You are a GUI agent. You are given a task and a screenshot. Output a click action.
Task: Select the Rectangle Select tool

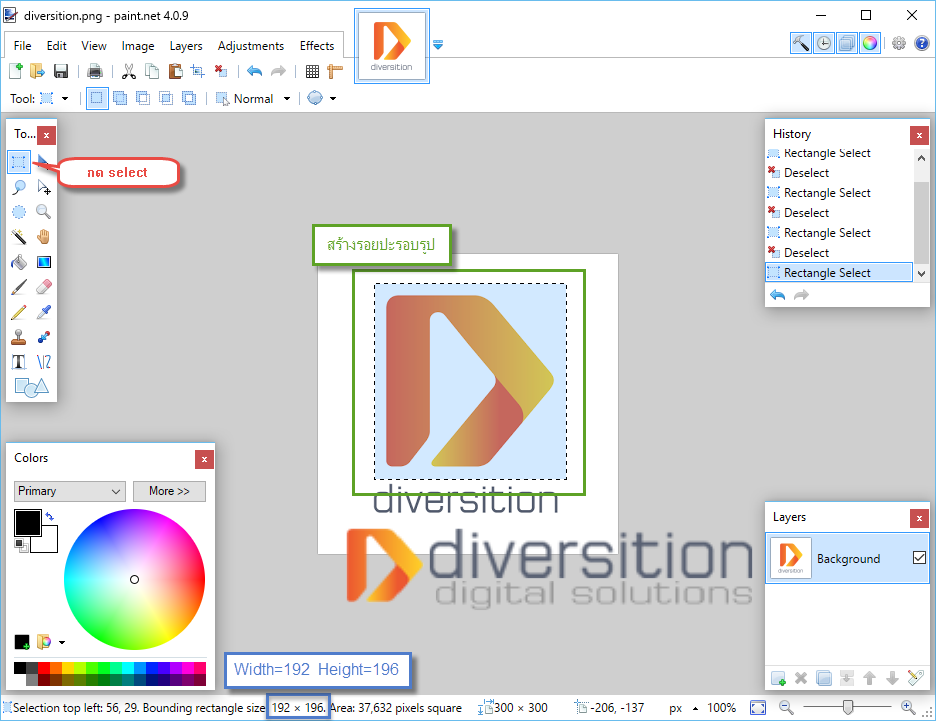coord(19,162)
